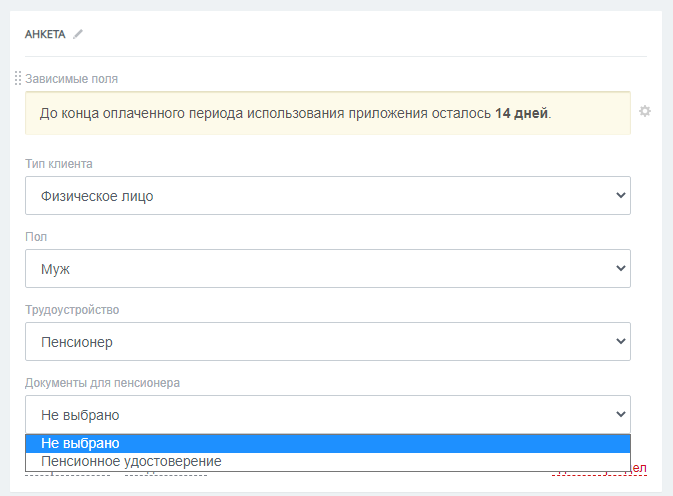Click the drag handle next to Зависимые поля

(18, 79)
